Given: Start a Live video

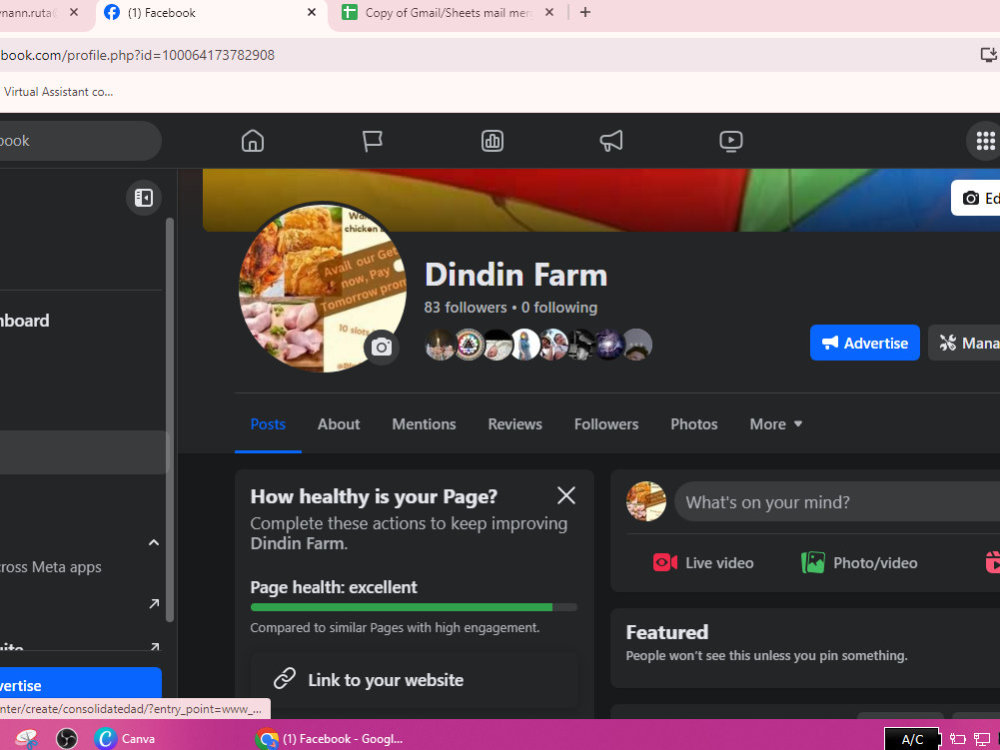Looking at the screenshot, I should click(703, 562).
